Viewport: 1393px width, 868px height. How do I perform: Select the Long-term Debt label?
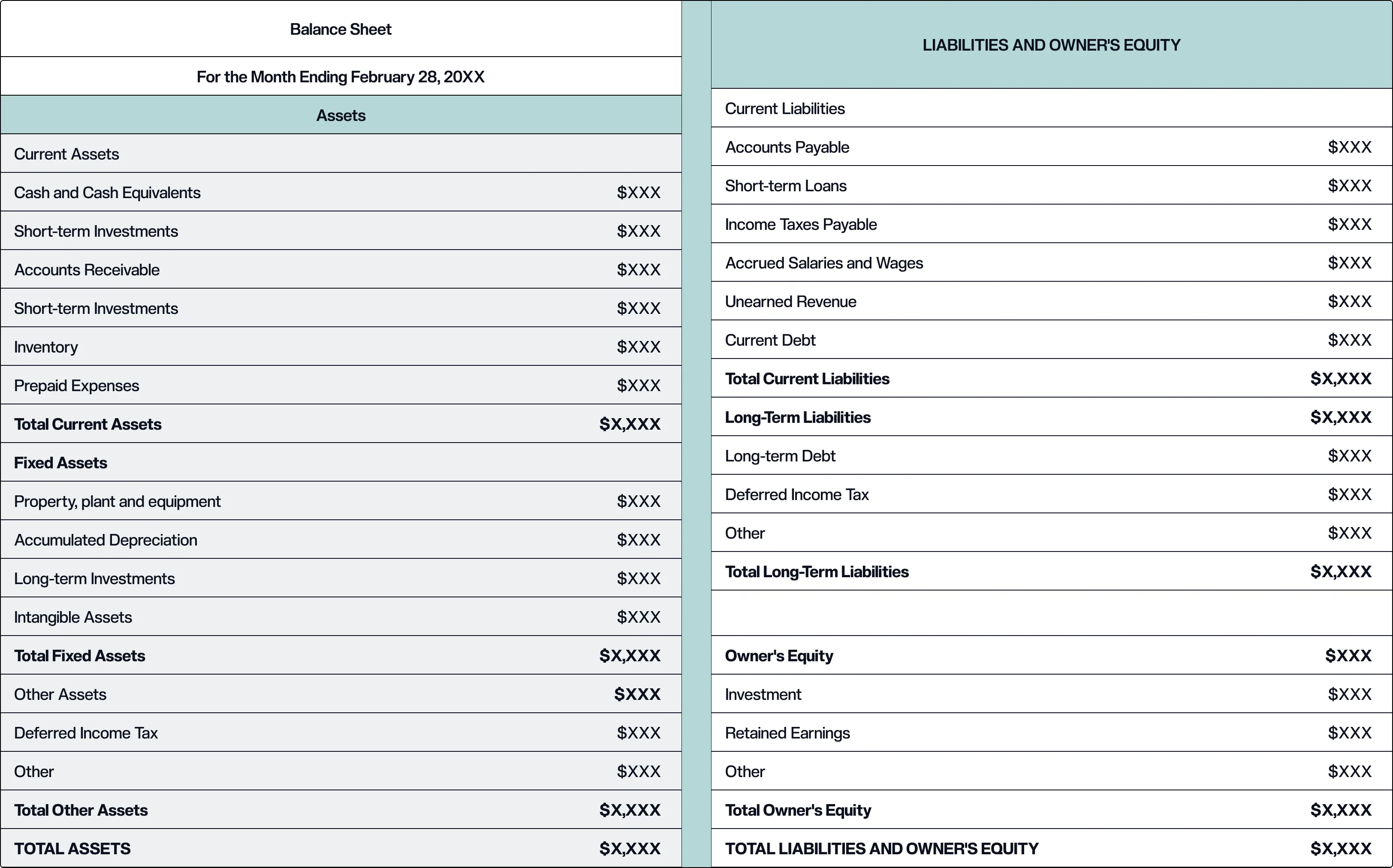780,456
